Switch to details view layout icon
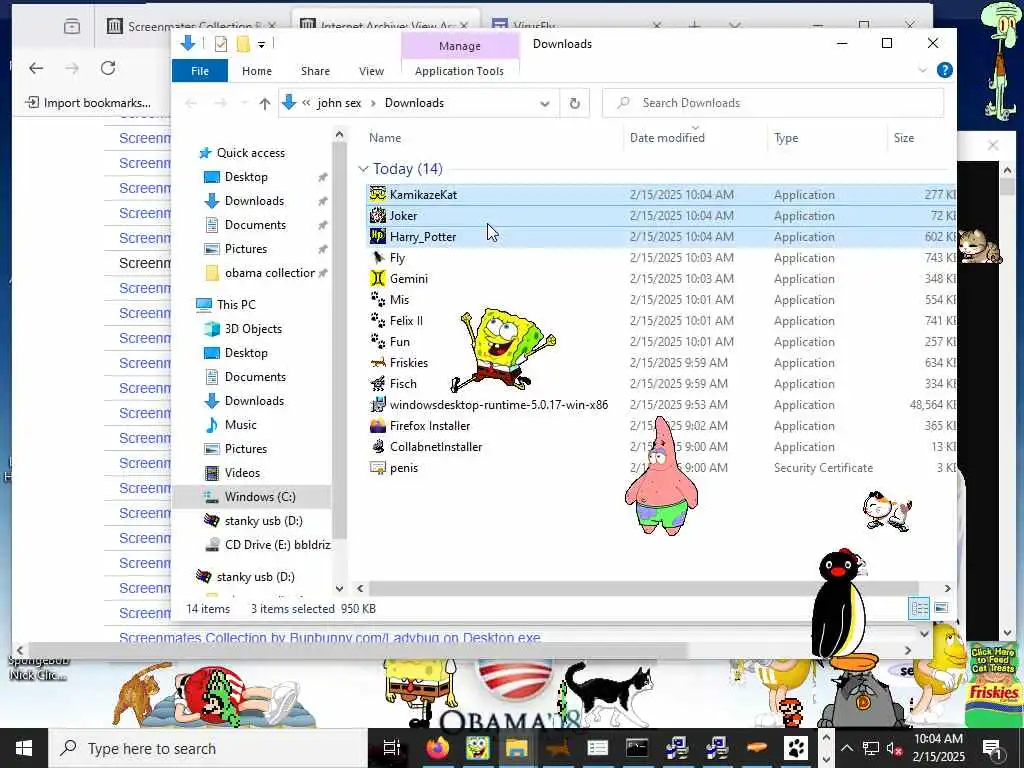This screenshot has height=768, width=1024. click(x=920, y=608)
